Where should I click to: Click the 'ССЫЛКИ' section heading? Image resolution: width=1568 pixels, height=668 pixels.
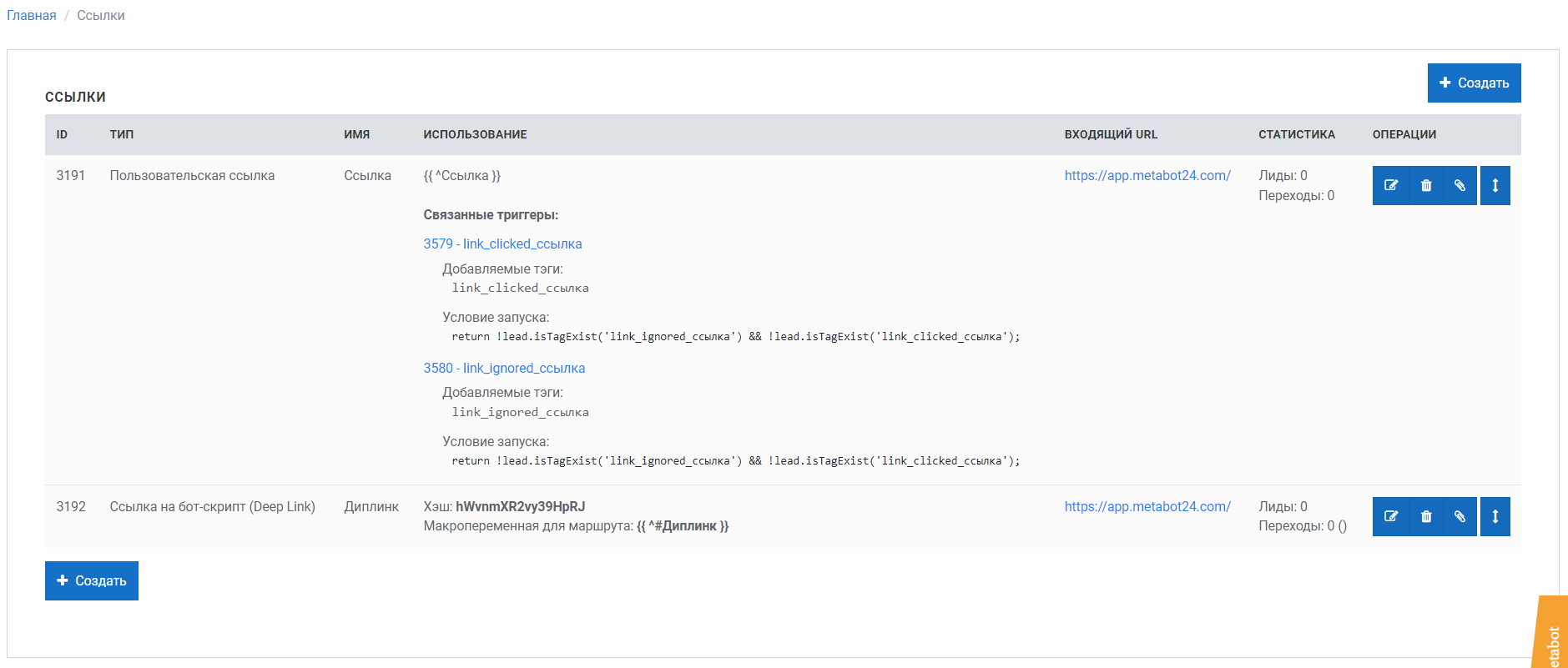75,97
